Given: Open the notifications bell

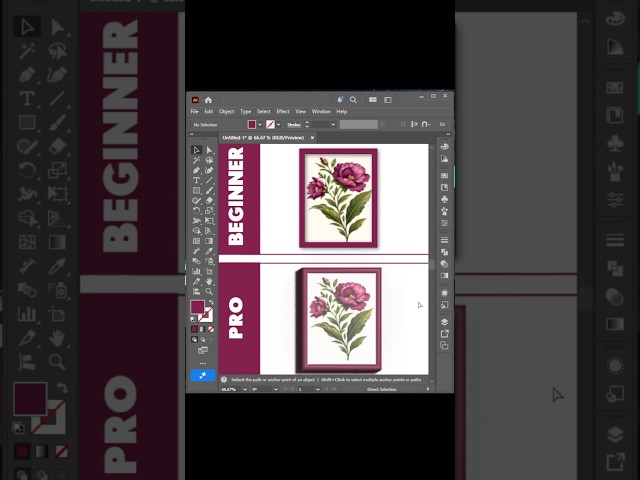Looking at the screenshot, I should (340, 100).
